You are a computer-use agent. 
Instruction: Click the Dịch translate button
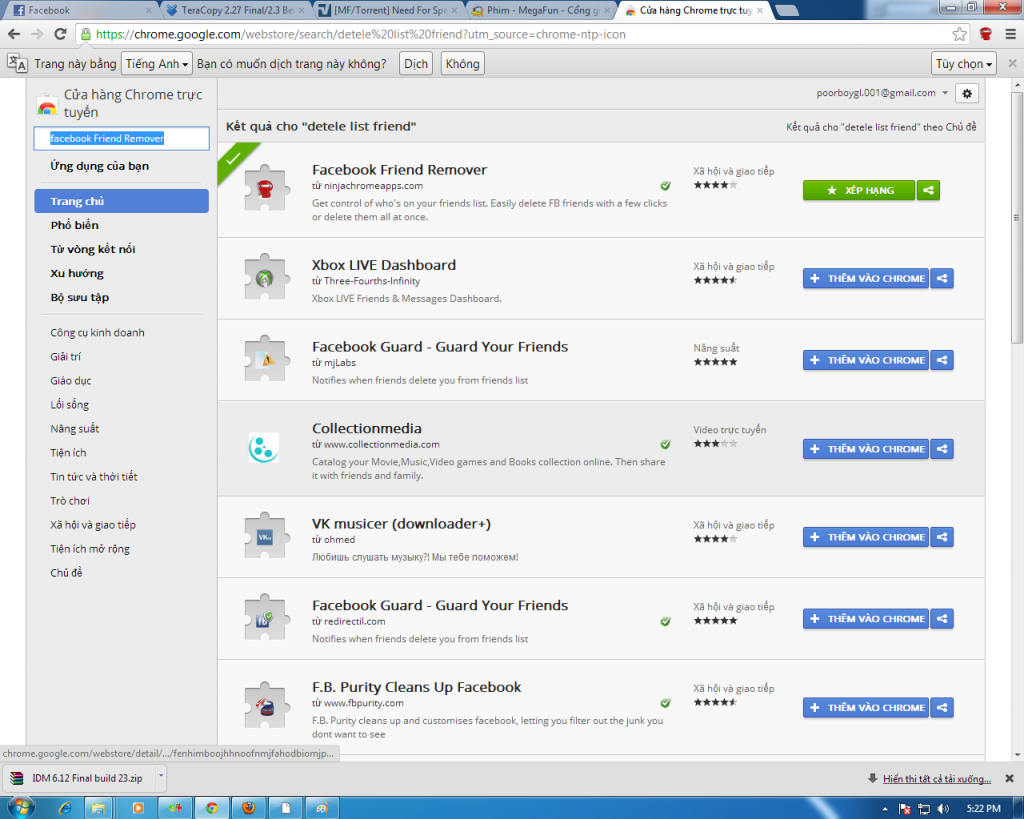tap(415, 63)
